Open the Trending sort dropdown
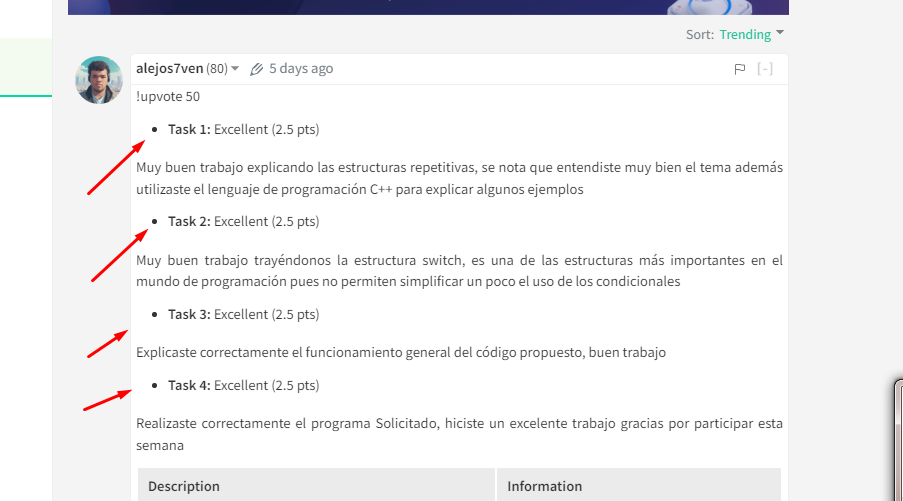Viewport: 903px width, 501px height. click(752, 34)
